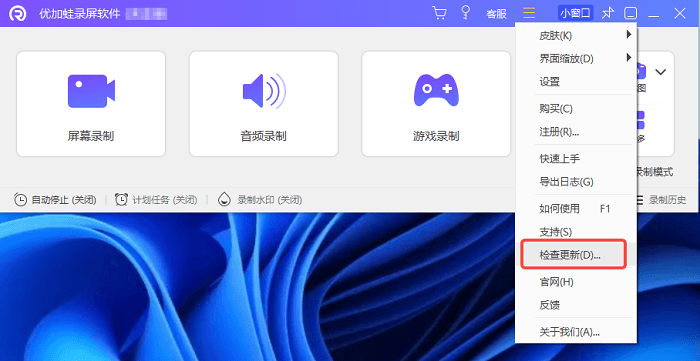Click the speaker audio record icon

(264, 91)
